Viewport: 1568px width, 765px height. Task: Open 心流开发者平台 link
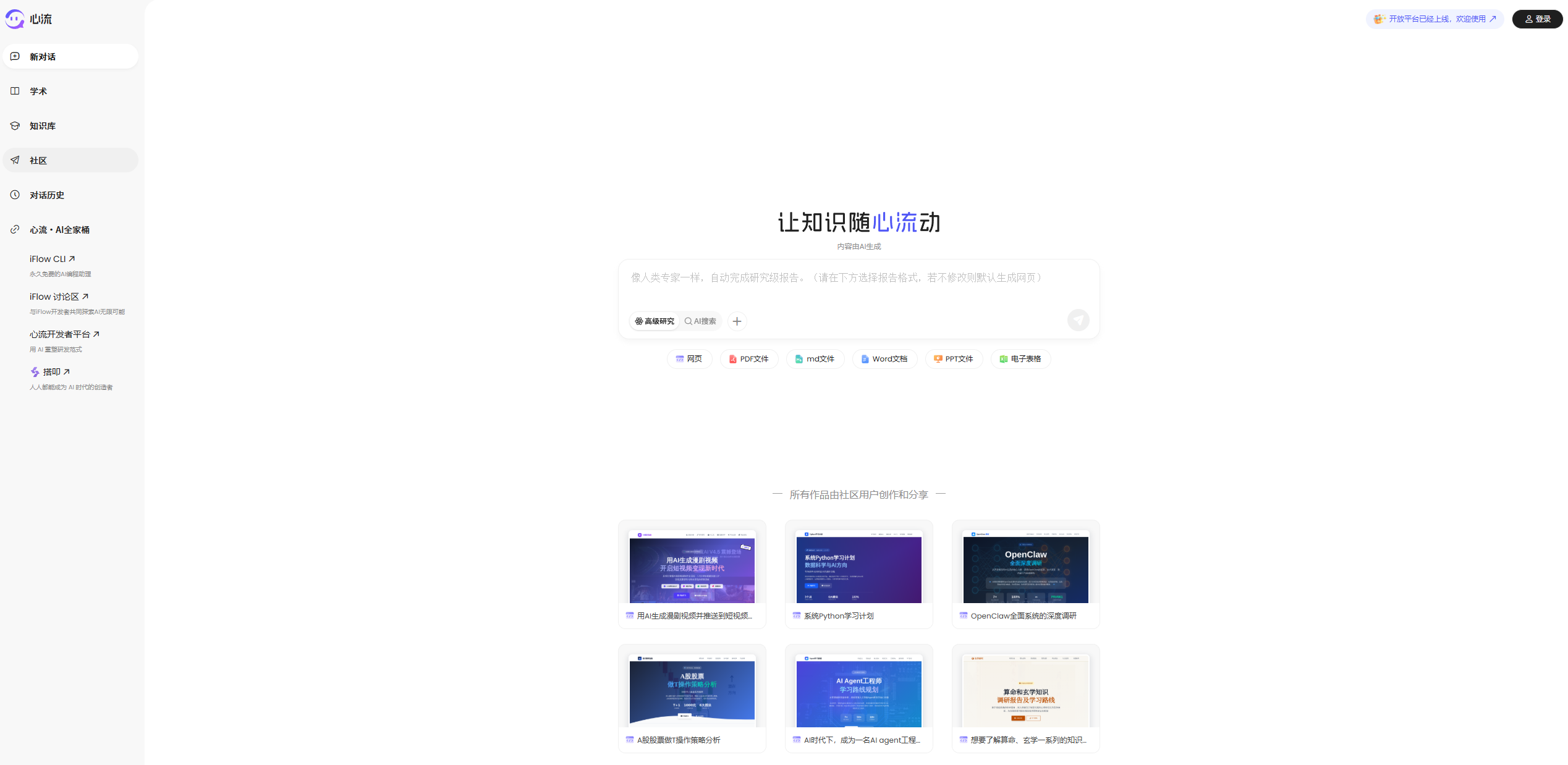point(65,334)
